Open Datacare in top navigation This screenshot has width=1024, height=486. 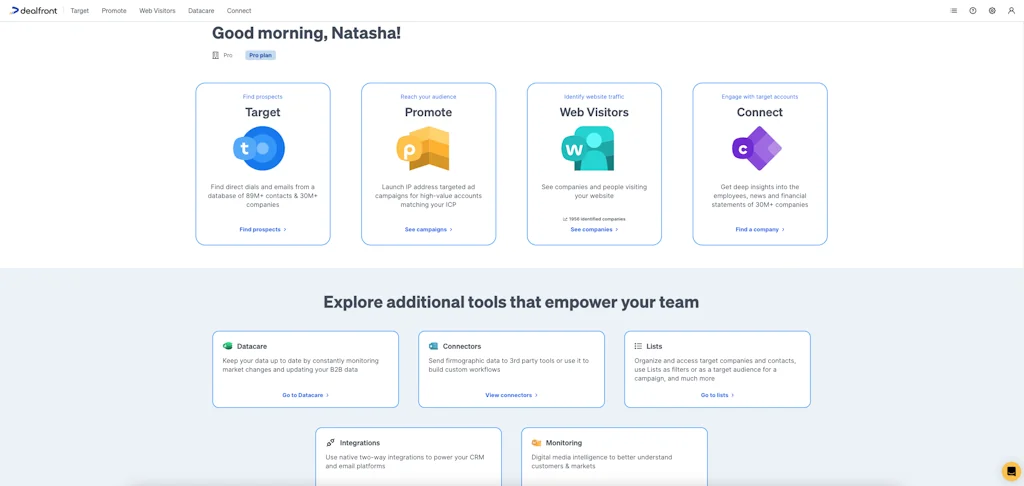[201, 10]
